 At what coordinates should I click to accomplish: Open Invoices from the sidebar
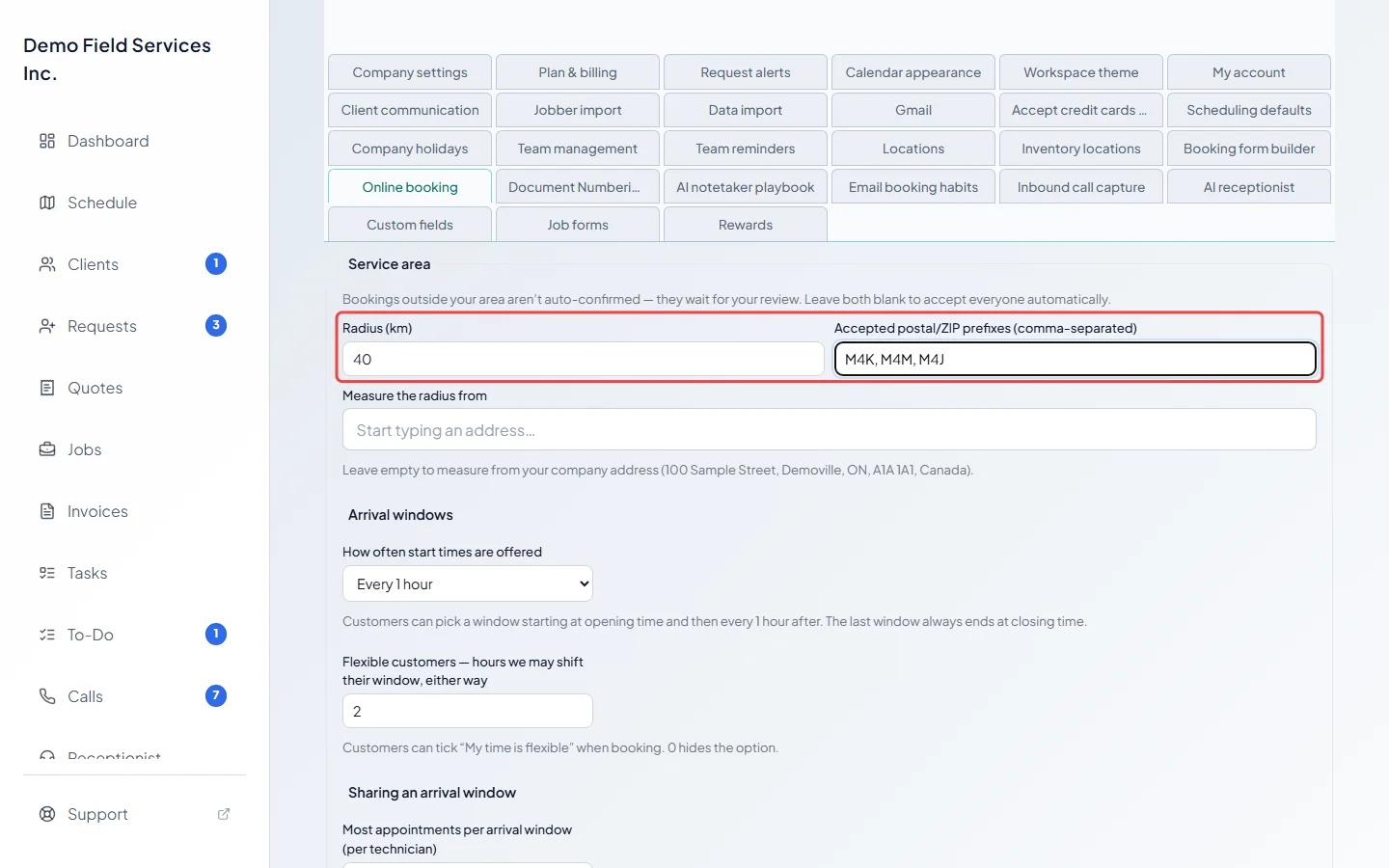point(135,511)
